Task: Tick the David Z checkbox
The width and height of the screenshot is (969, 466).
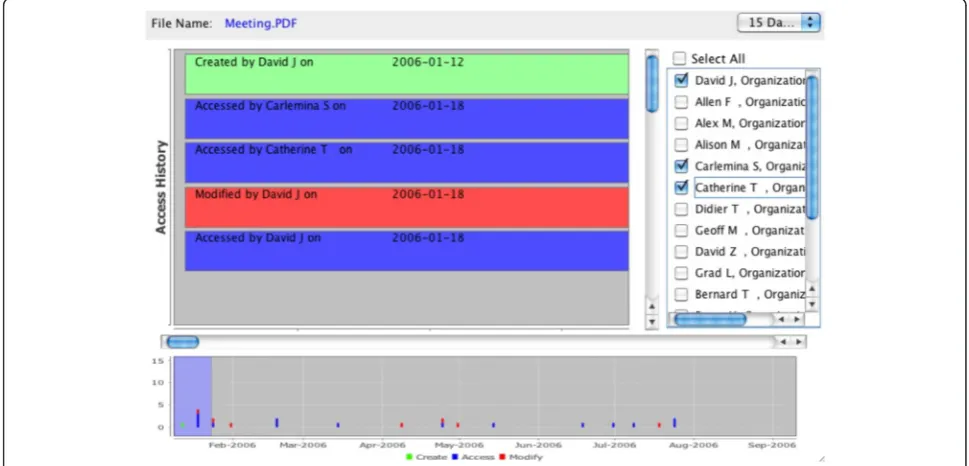Action: point(681,252)
